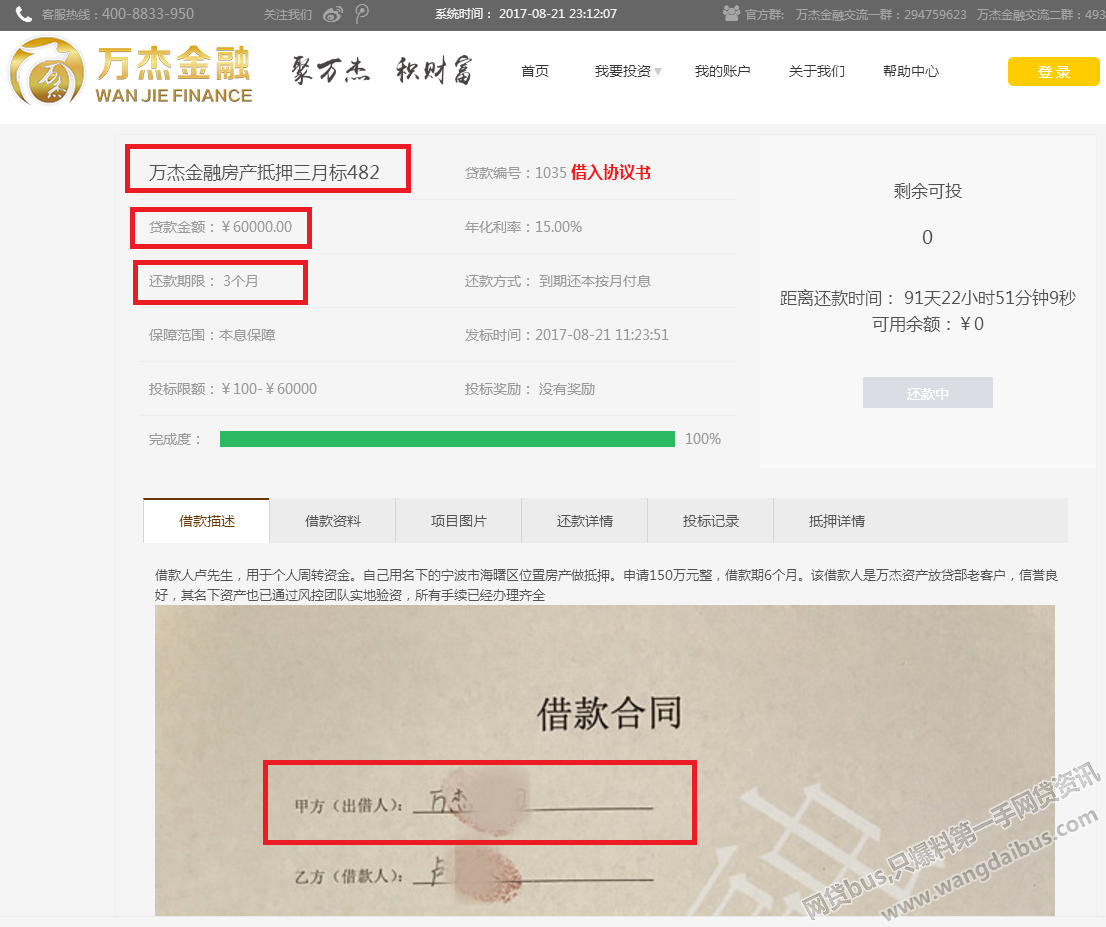Click the 可用余额 ￥0 text
This screenshot has width=1106, height=927.
pos(928,324)
